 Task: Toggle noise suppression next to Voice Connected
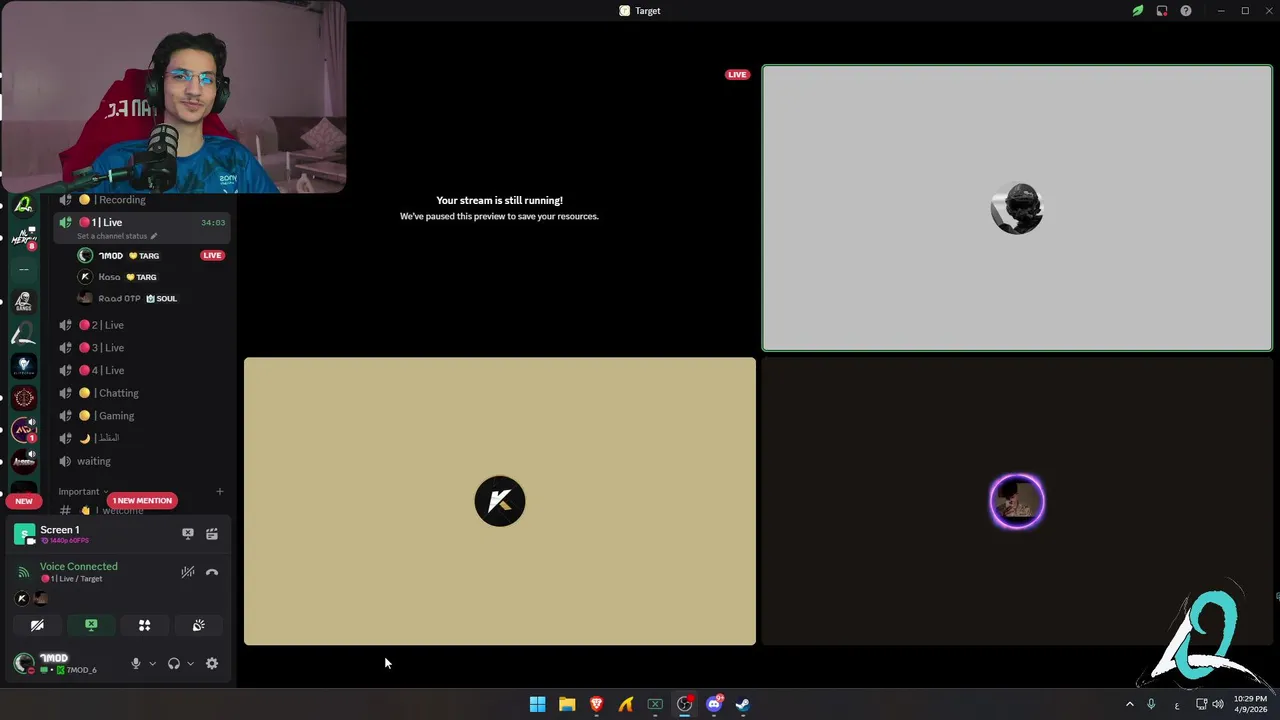click(187, 572)
